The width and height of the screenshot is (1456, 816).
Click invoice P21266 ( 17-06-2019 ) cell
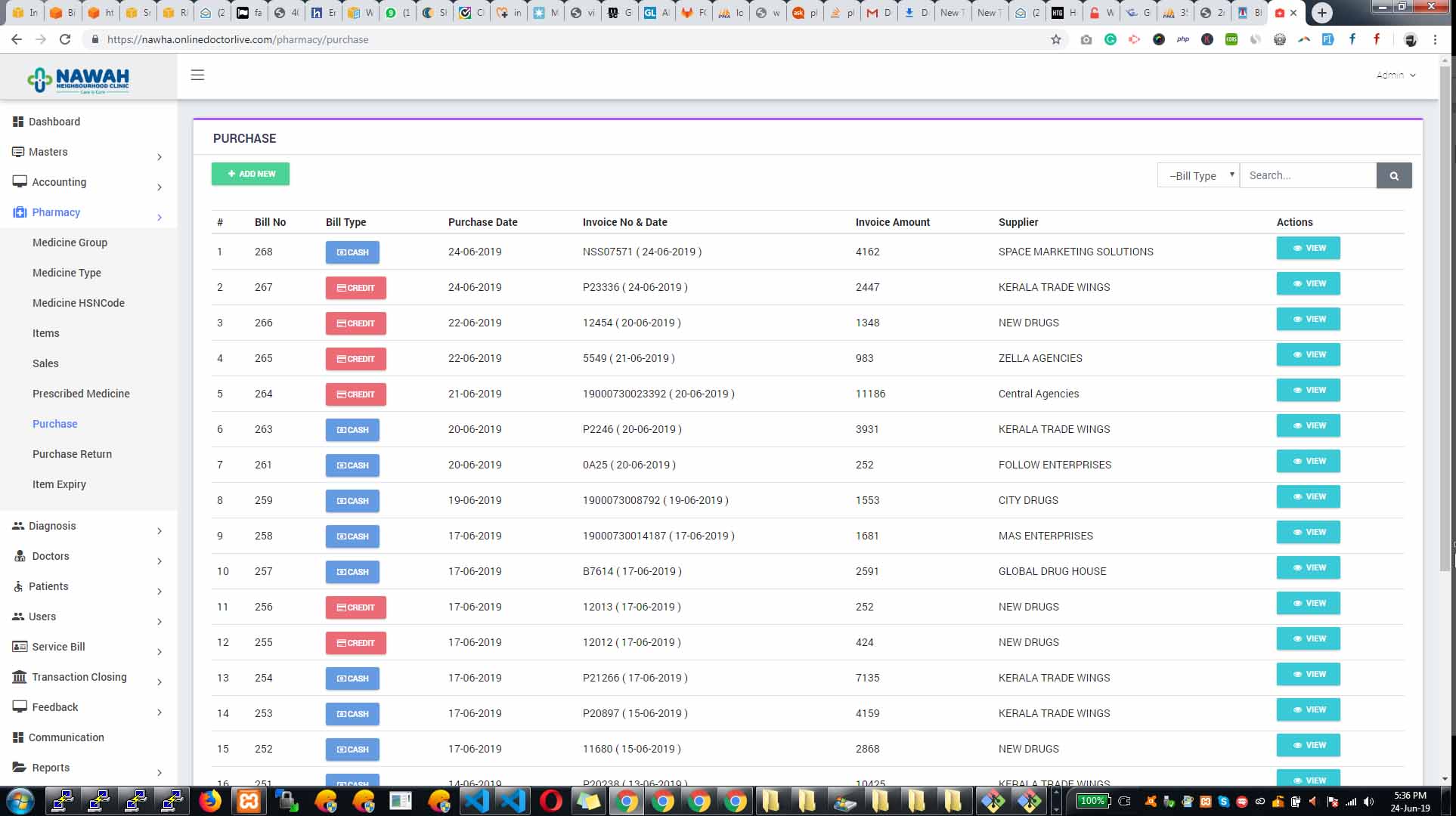coord(635,678)
